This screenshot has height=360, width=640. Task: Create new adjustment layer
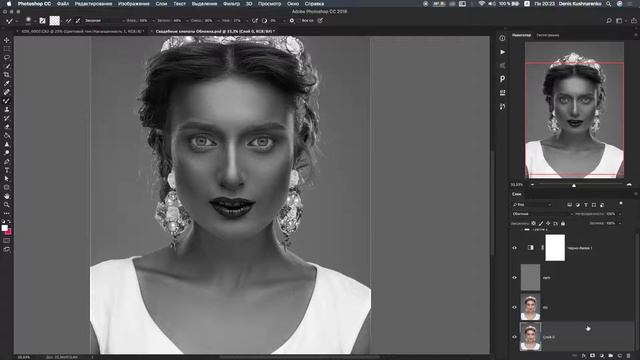[602, 356]
